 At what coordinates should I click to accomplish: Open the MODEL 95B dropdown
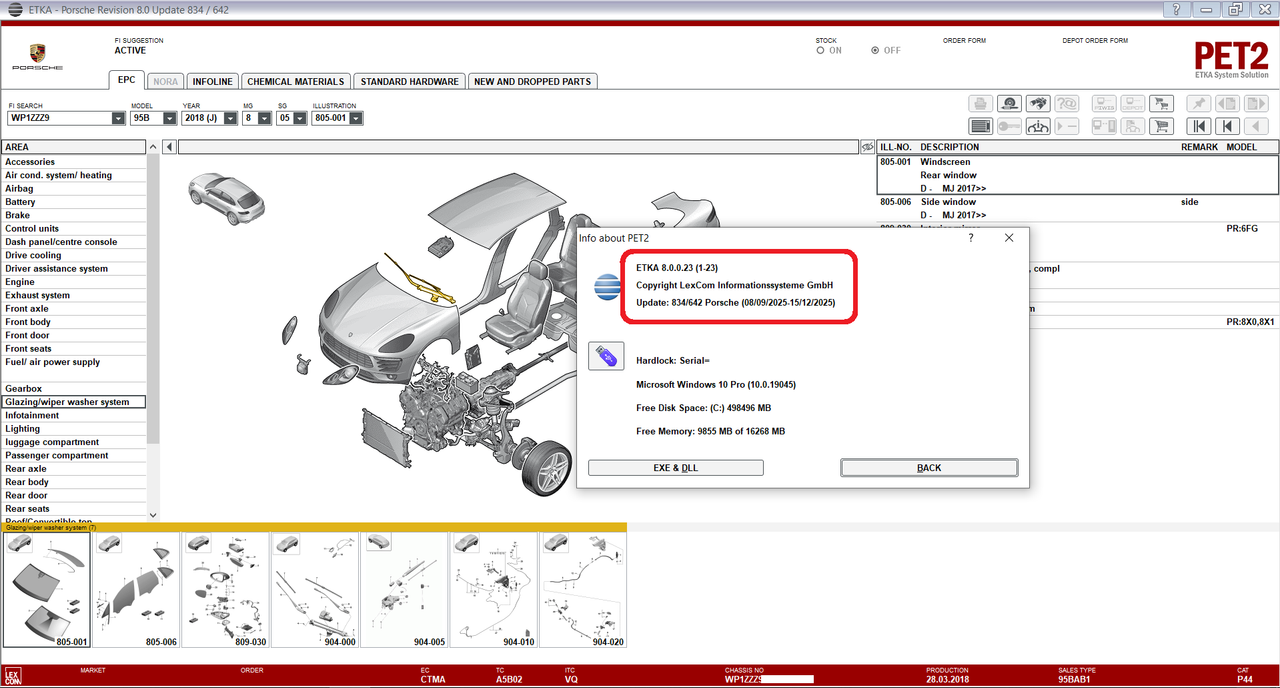point(169,118)
